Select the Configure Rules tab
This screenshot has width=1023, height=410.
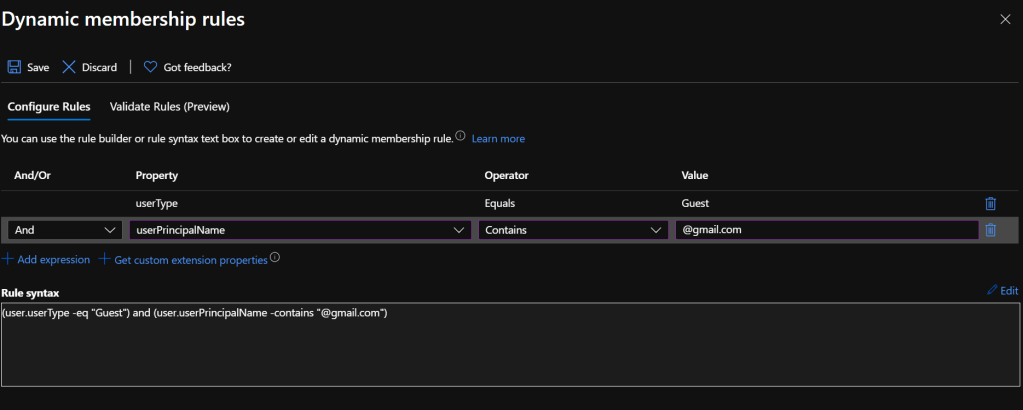pyautogui.click(x=49, y=106)
